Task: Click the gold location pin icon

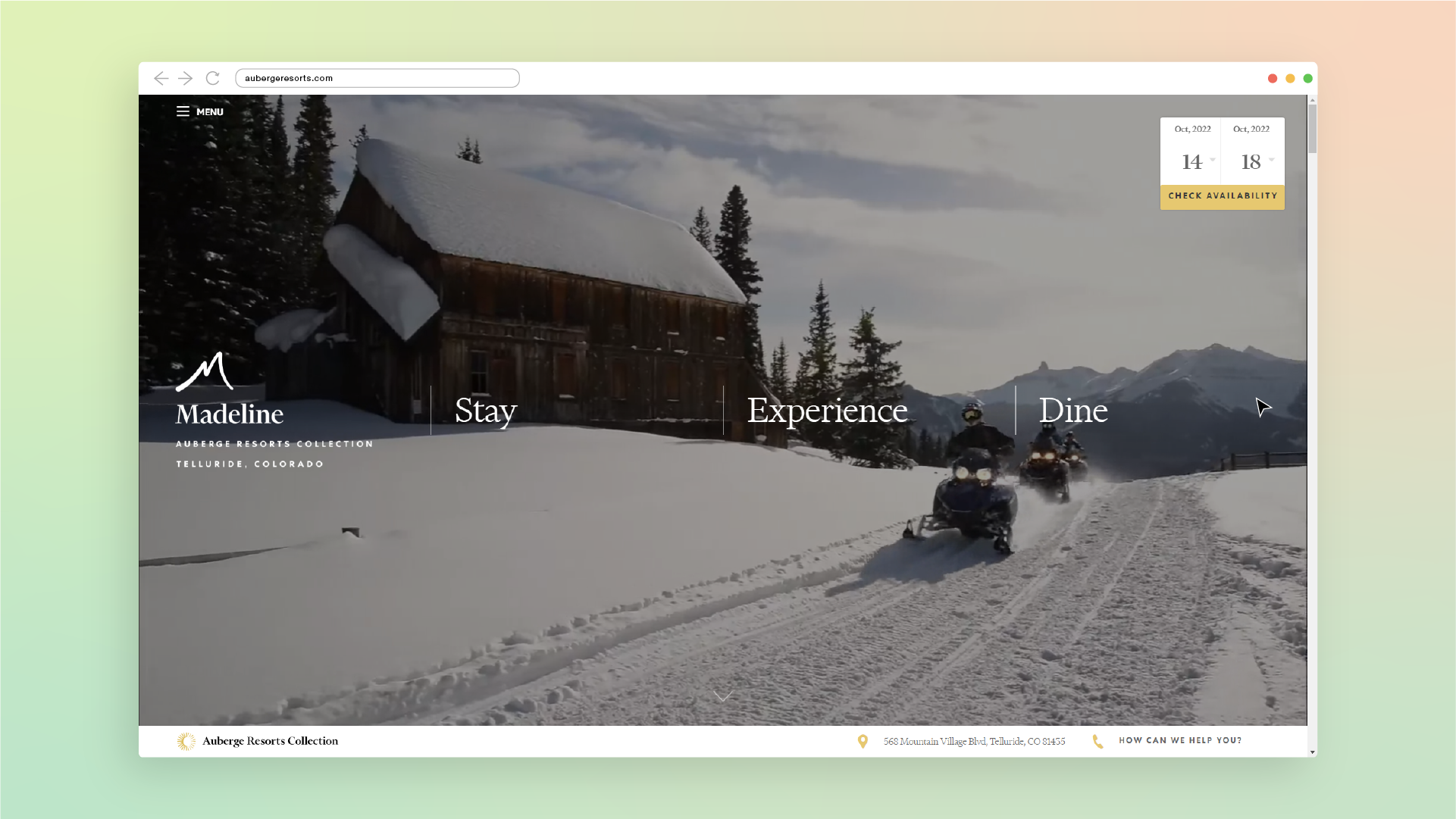Action: point(863,741)
